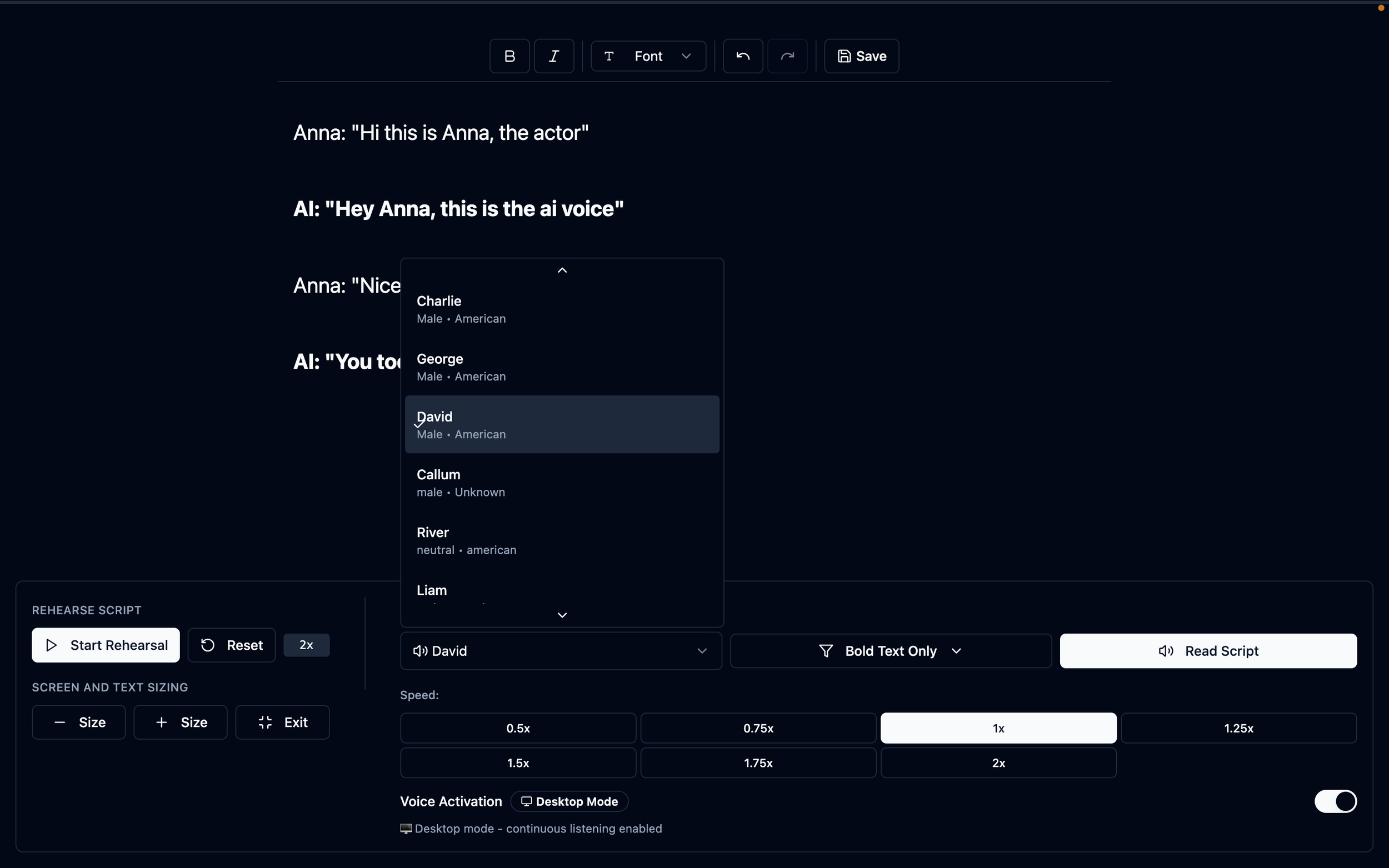Click the Read Script button
The width and height of the screenshot is (1389, 868).
pyautogui.click(x=1208, y=651)
